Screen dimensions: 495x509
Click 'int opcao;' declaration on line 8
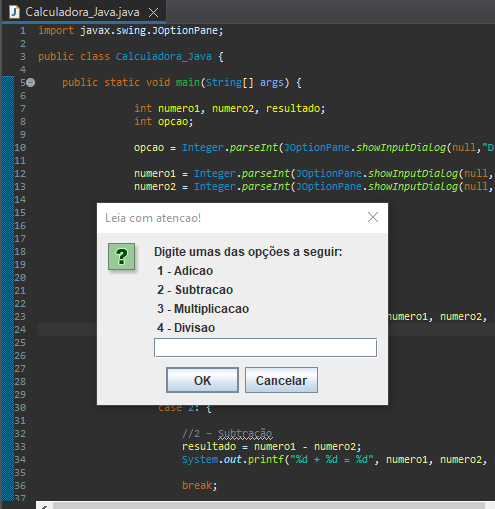[x=163, y=121]
